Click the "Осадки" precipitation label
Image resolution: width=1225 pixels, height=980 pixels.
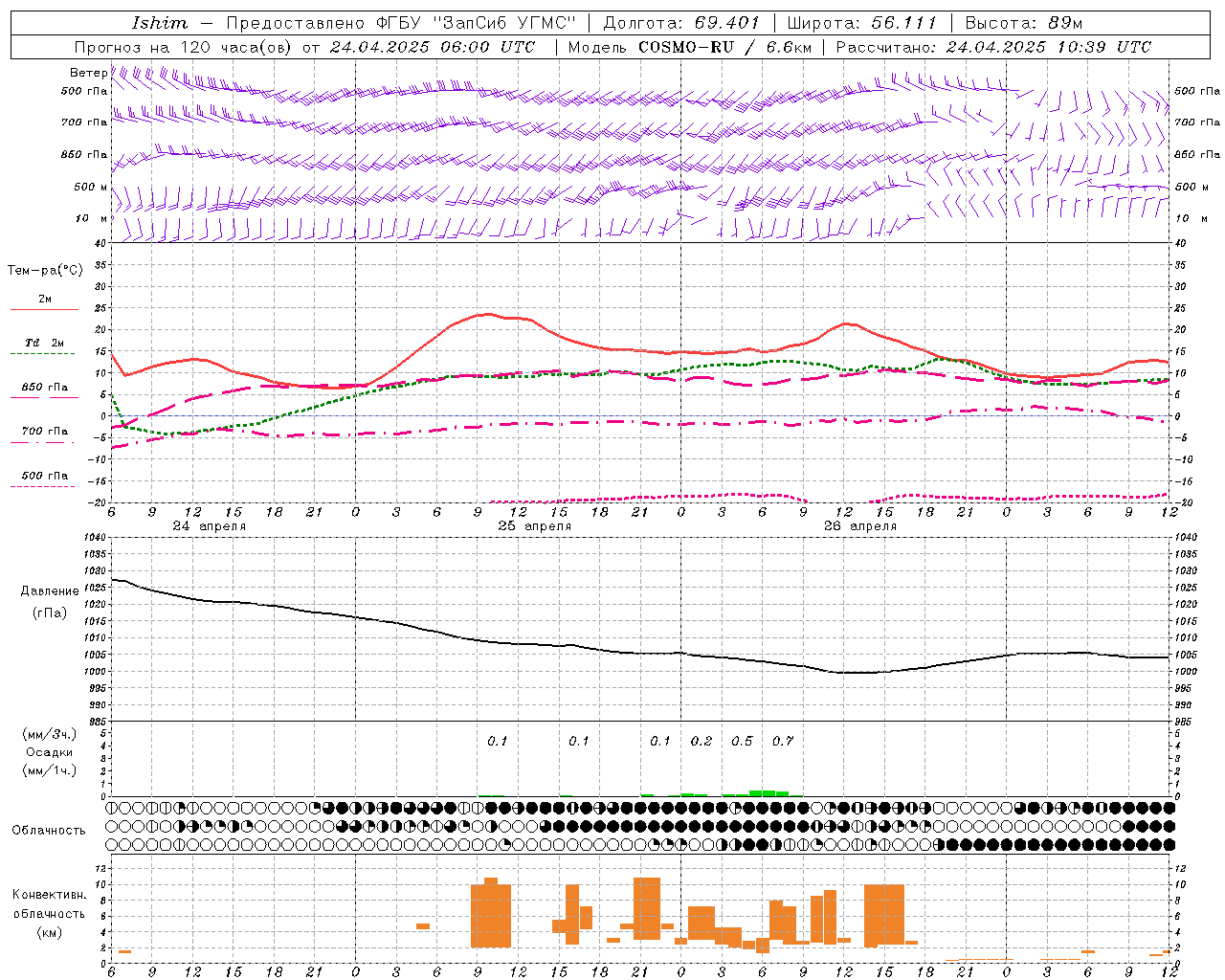coord(50,752)
